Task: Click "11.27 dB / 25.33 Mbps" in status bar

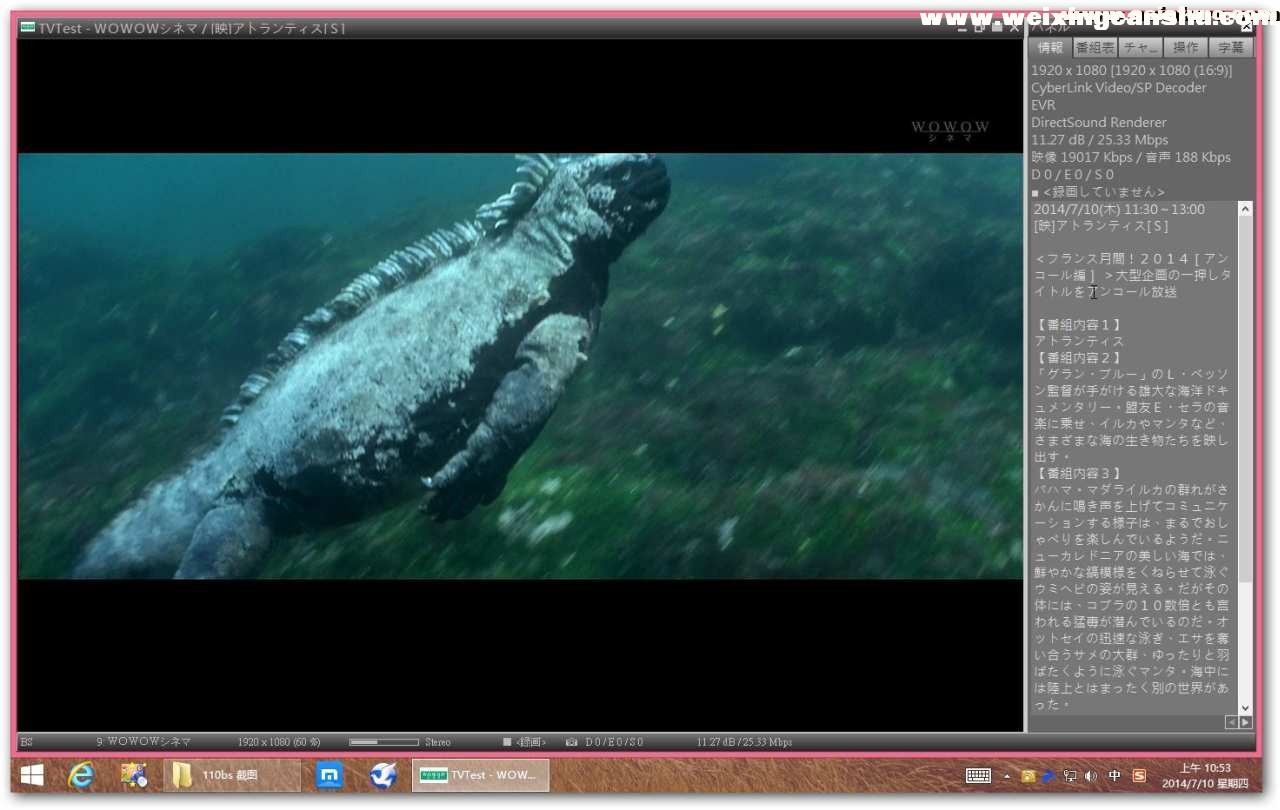Action: 744,742
